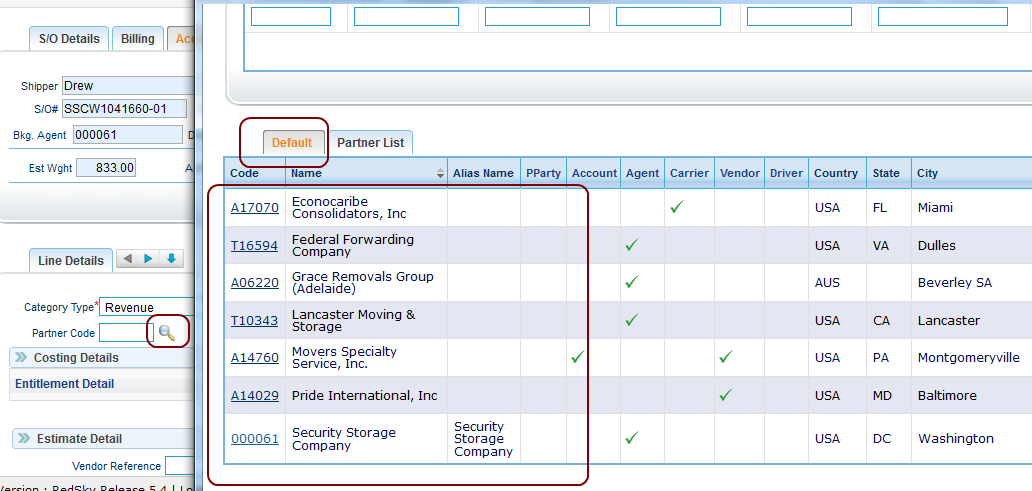Click the Account checkmark for Movers Specialty
Viewport: 1032px width, 491px height.
point(578,357)
